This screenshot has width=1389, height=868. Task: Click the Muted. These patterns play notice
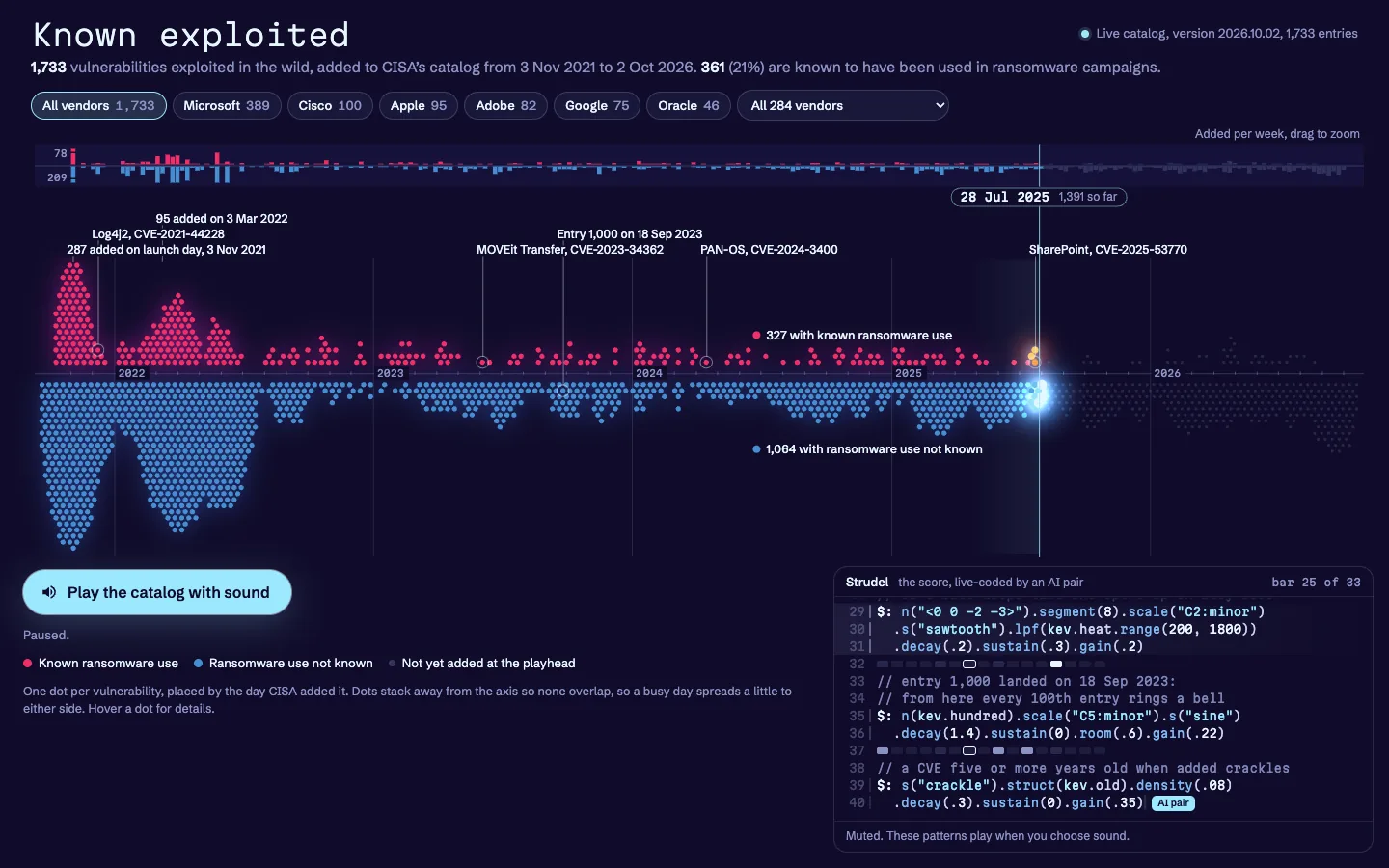tap(988, 836)
